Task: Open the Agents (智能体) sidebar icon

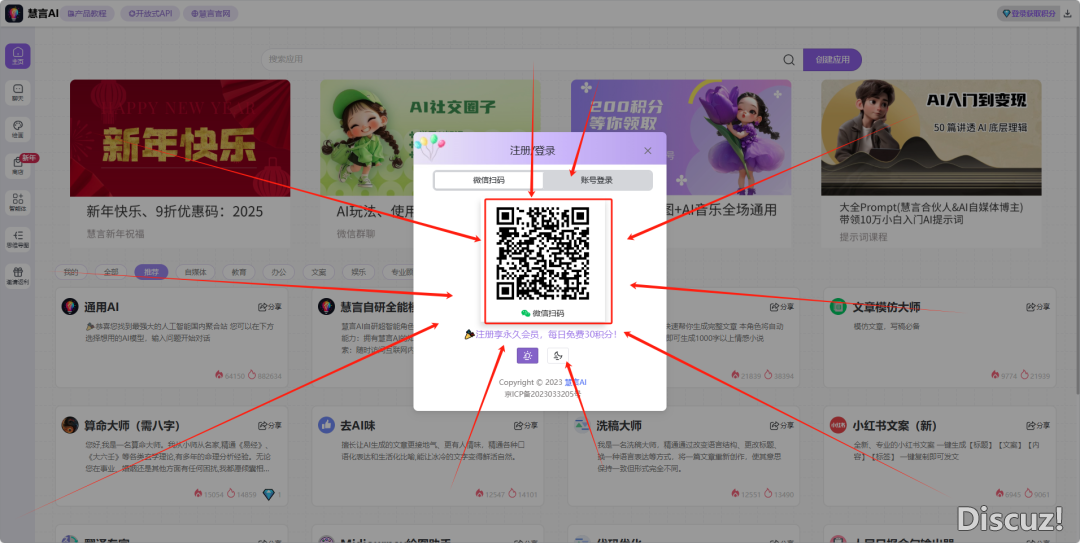Action: point(18,203)
